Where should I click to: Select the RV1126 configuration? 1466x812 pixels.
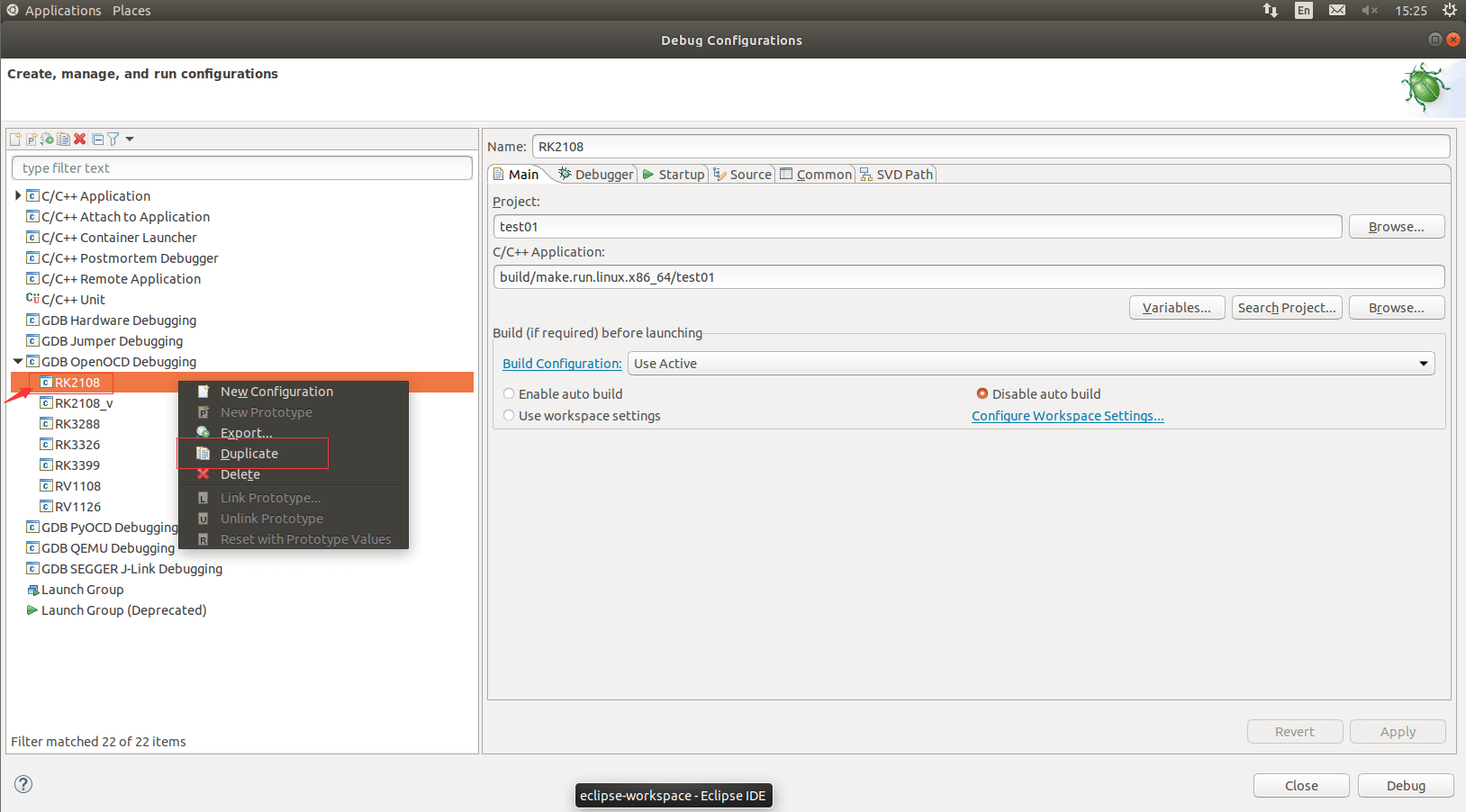tap(78, 507)
